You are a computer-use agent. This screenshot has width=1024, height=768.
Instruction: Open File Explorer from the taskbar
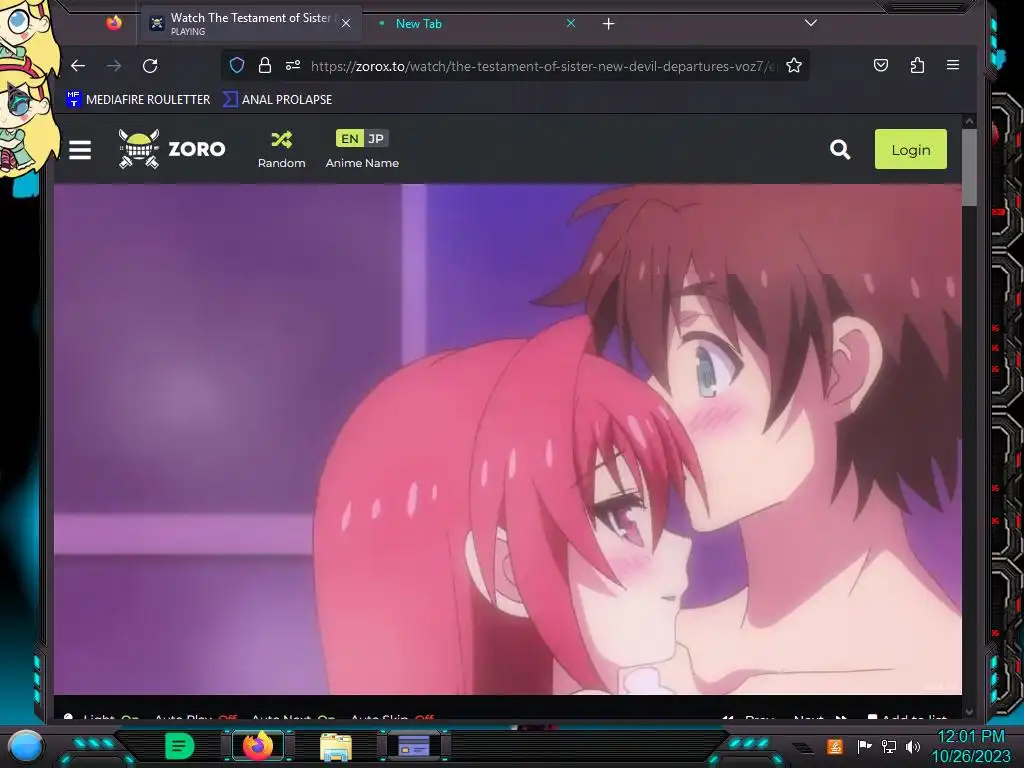tap(336, 746)
